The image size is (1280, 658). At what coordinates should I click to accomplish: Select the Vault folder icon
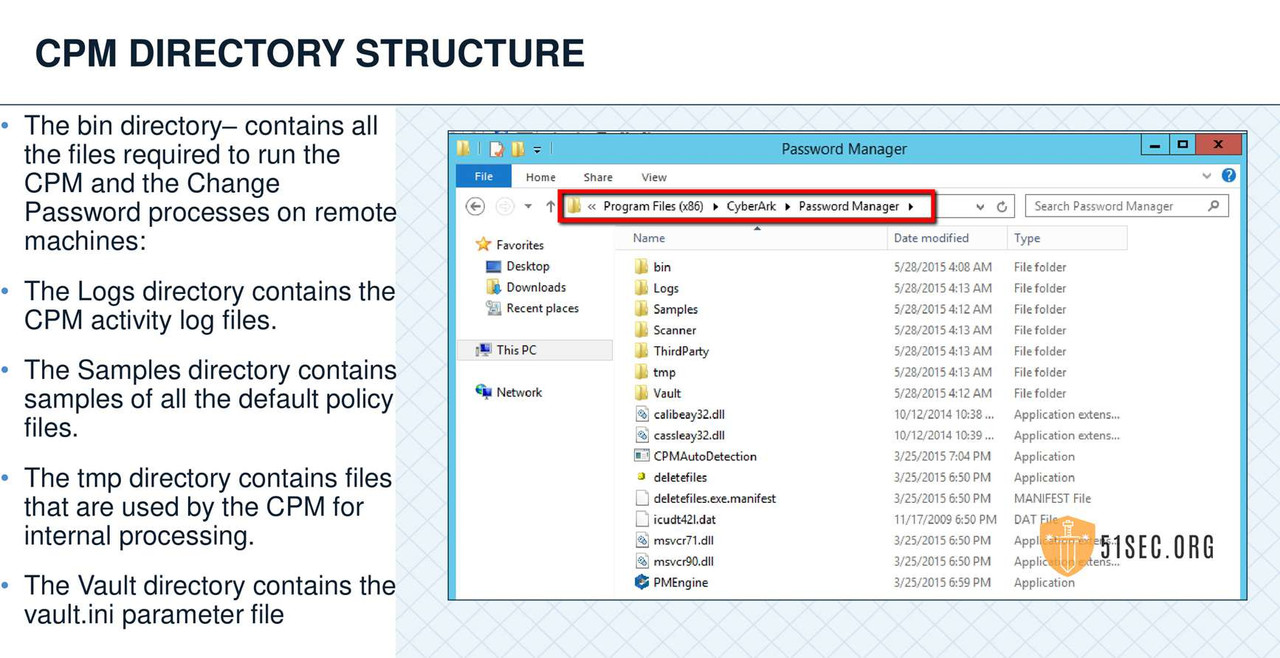click(x=642, y=393)
